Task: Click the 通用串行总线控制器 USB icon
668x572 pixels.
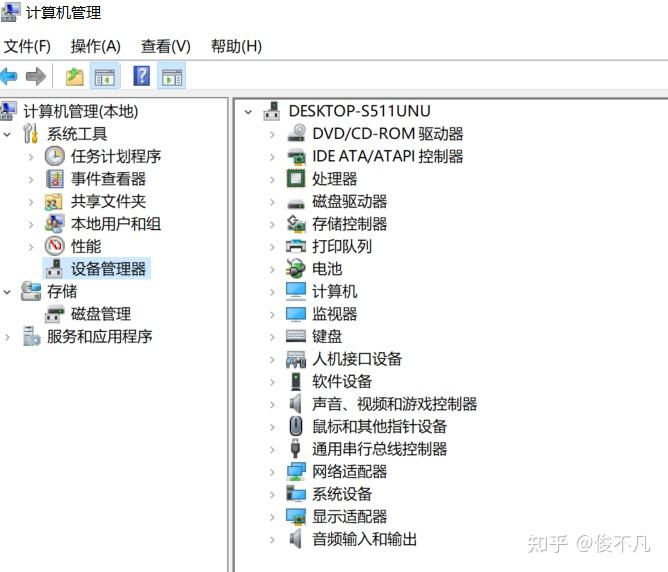Action: pyautogui.click(x=296, y=448)
